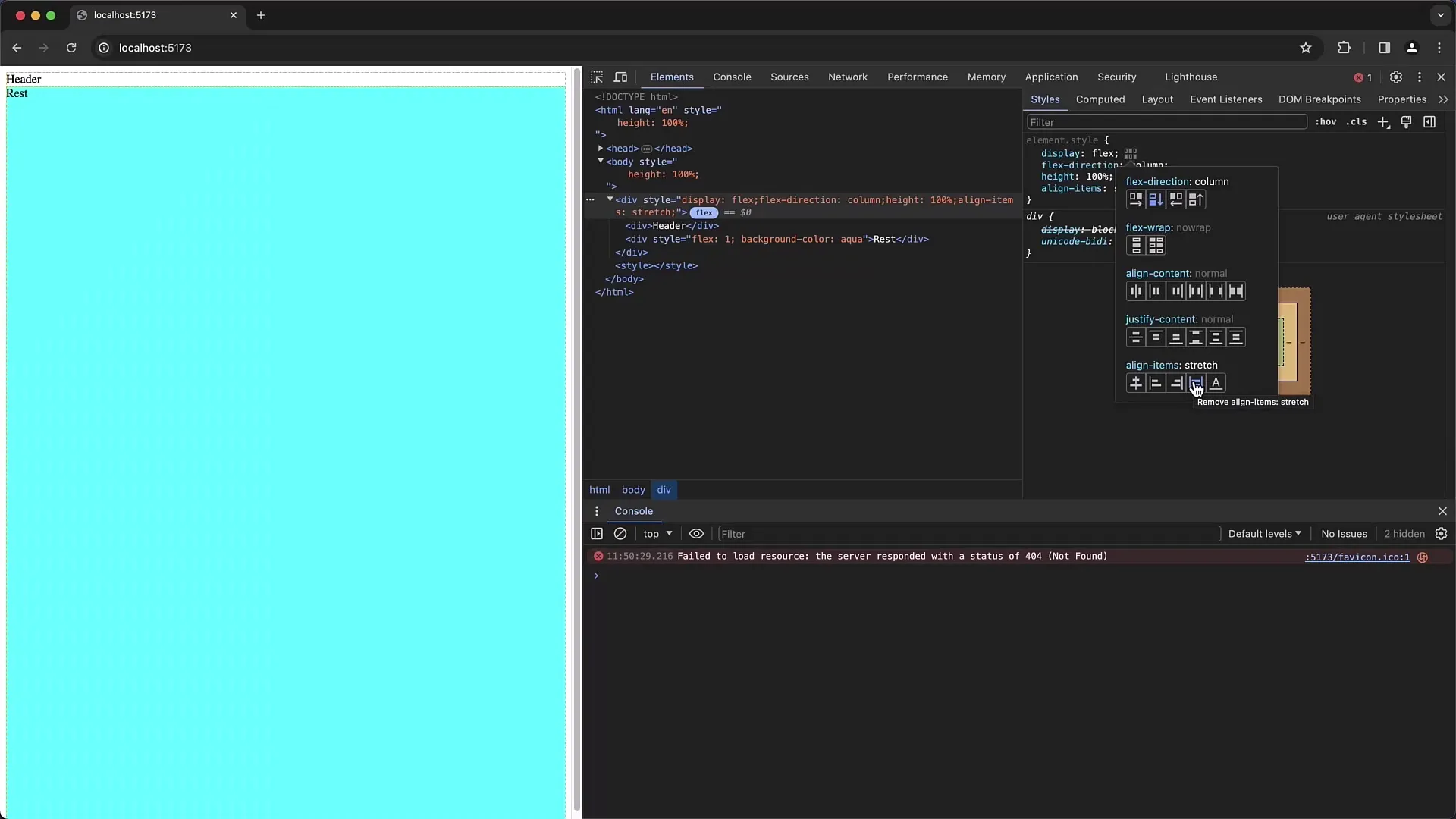Set align-content to flex-end
Image resolution: width=1456 pixels, height=819 pixels.
point(1175,291)
